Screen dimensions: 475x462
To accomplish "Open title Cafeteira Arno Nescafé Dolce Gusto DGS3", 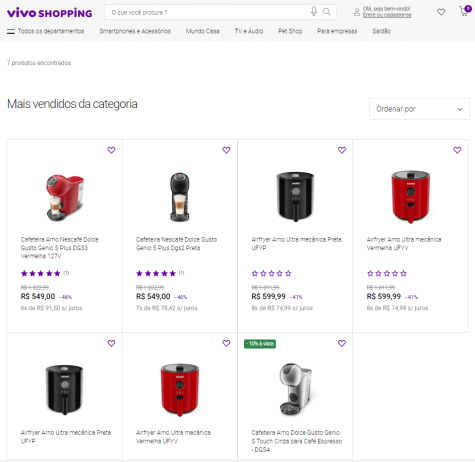I will (x=59, y=248).
